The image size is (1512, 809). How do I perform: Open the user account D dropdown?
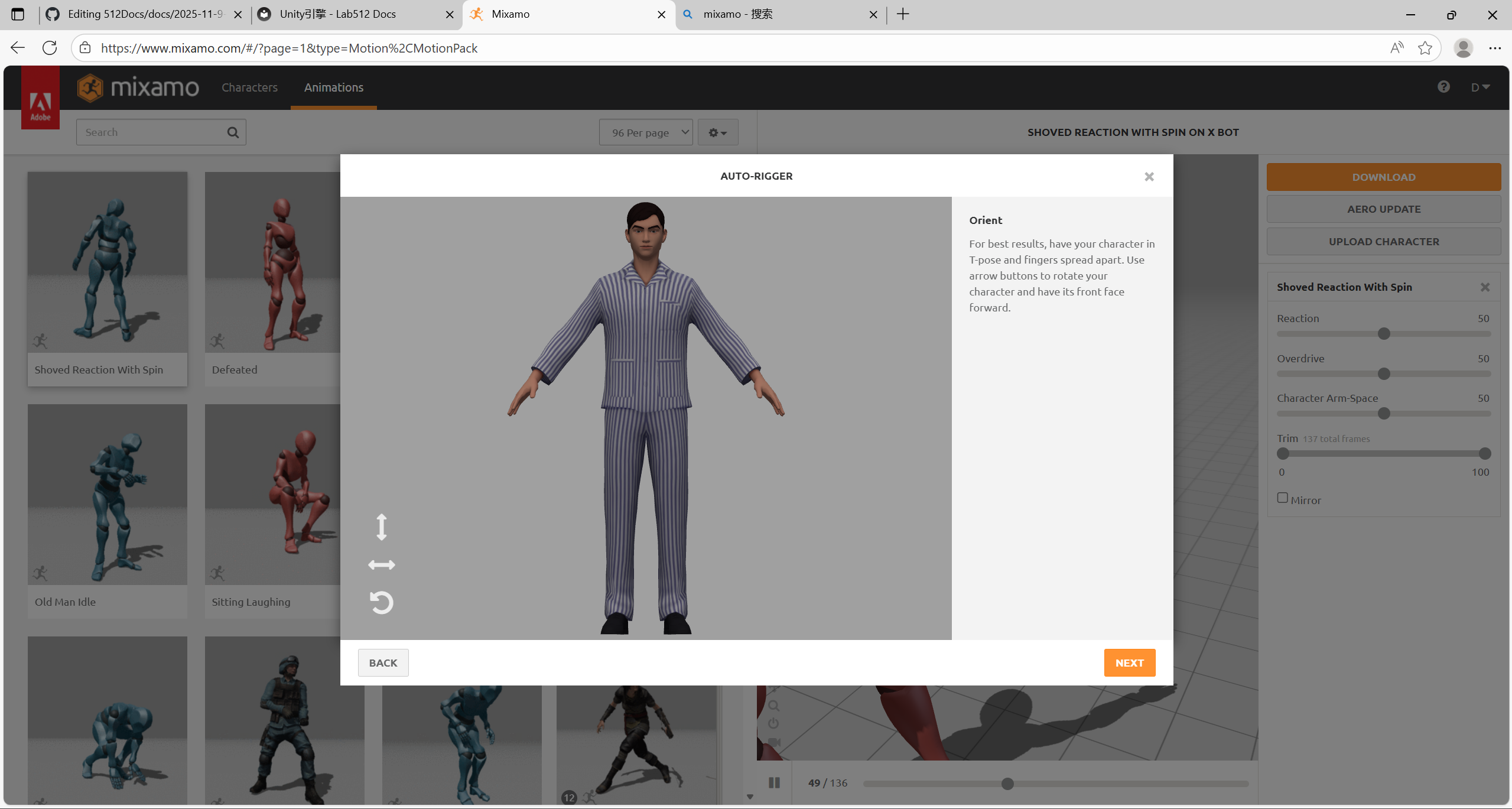tap(1480, 87)
